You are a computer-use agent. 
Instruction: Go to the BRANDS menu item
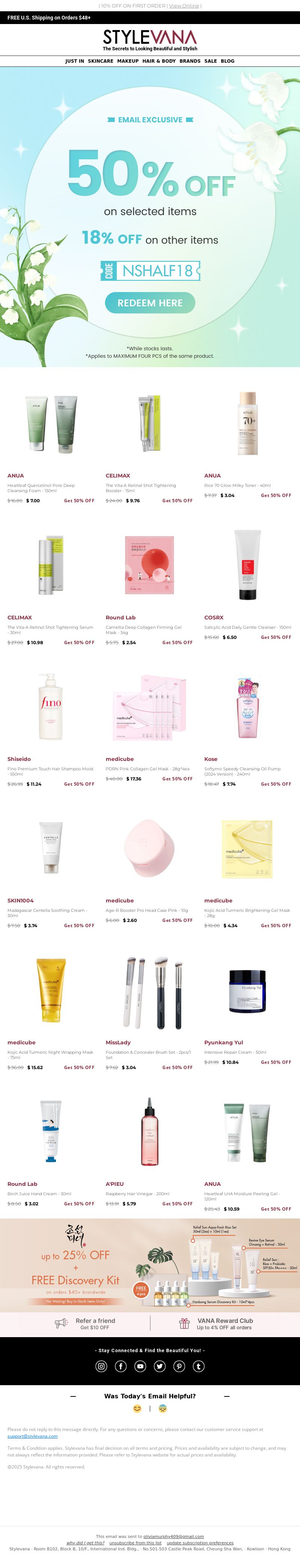click(x=190, y=61)
